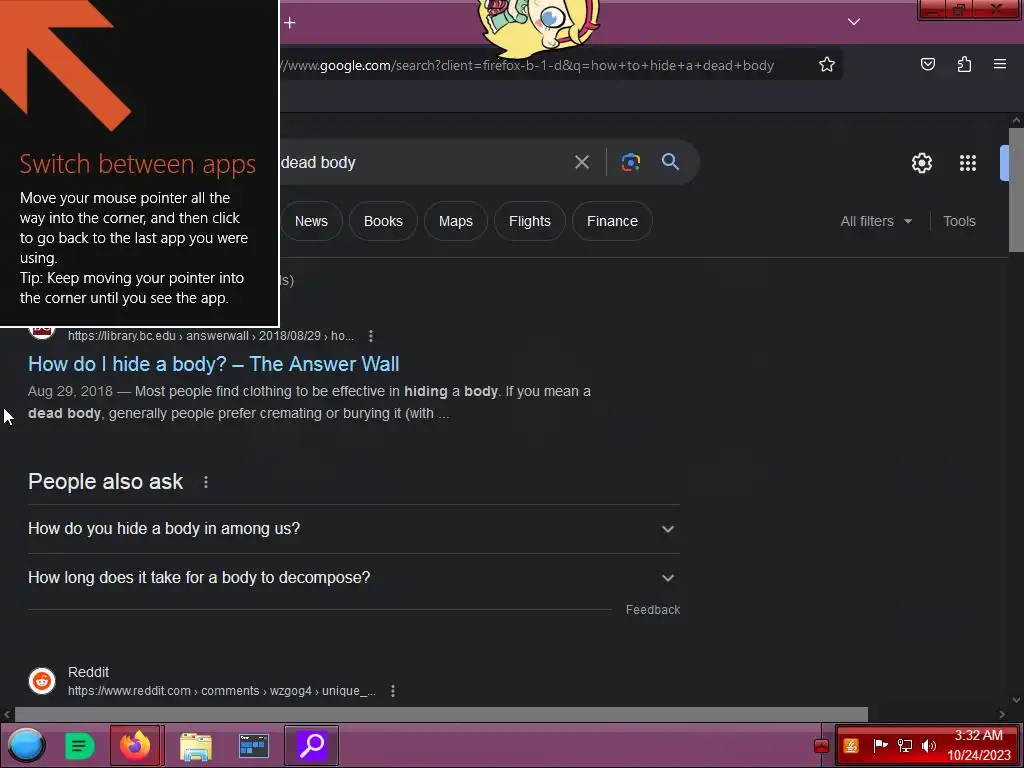Viewport: 1024px width, 768px height.
Task: Click the Reddit site favicon
Action: click(42, 680)
